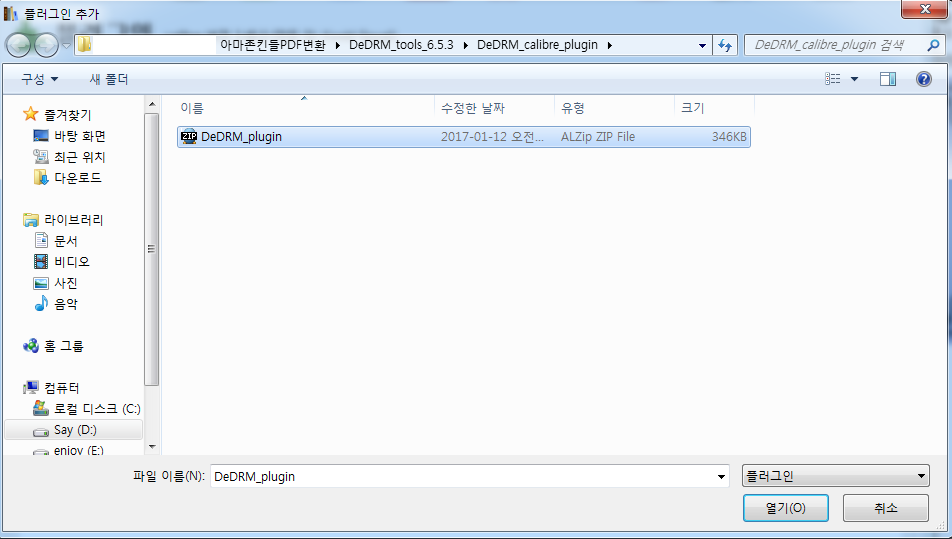This screenshot has width=952, height=539.
Task: Click the 다운로드 folder icon
Action: pos(41,177)
